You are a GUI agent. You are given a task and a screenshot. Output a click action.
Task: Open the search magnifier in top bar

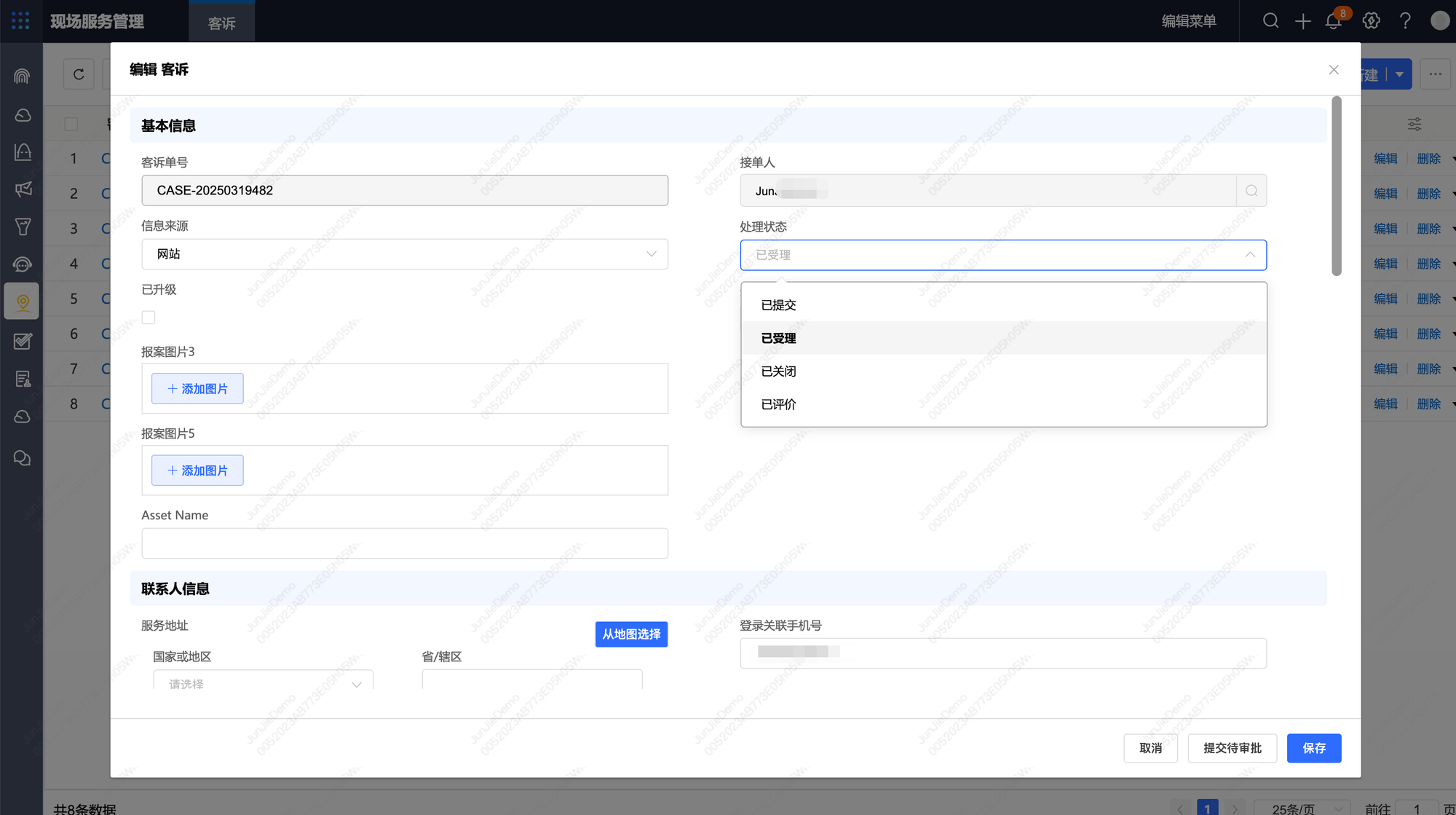pyautogui.click(x=1270, y=21)
